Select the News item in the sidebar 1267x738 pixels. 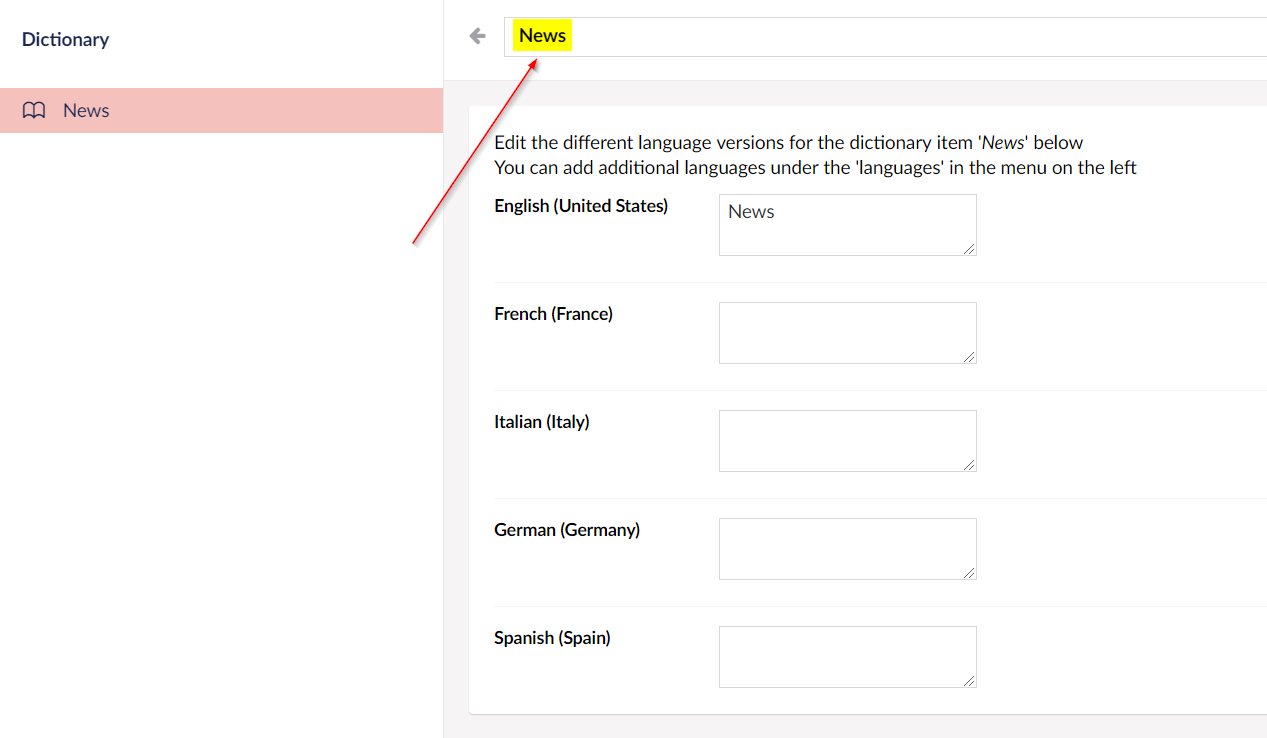point(86,111)
